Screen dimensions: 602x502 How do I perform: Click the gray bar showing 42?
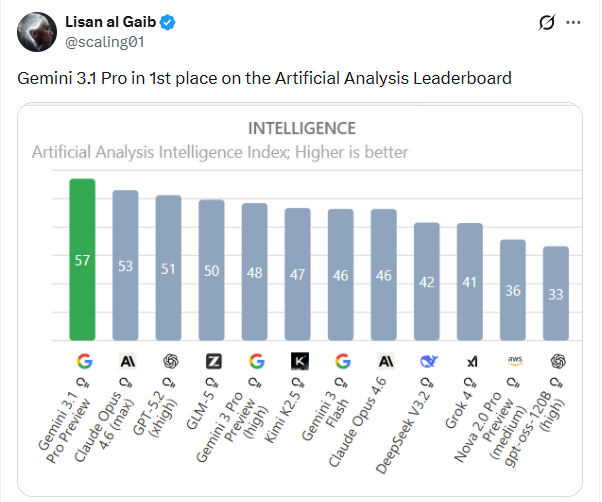click(427, 281)
